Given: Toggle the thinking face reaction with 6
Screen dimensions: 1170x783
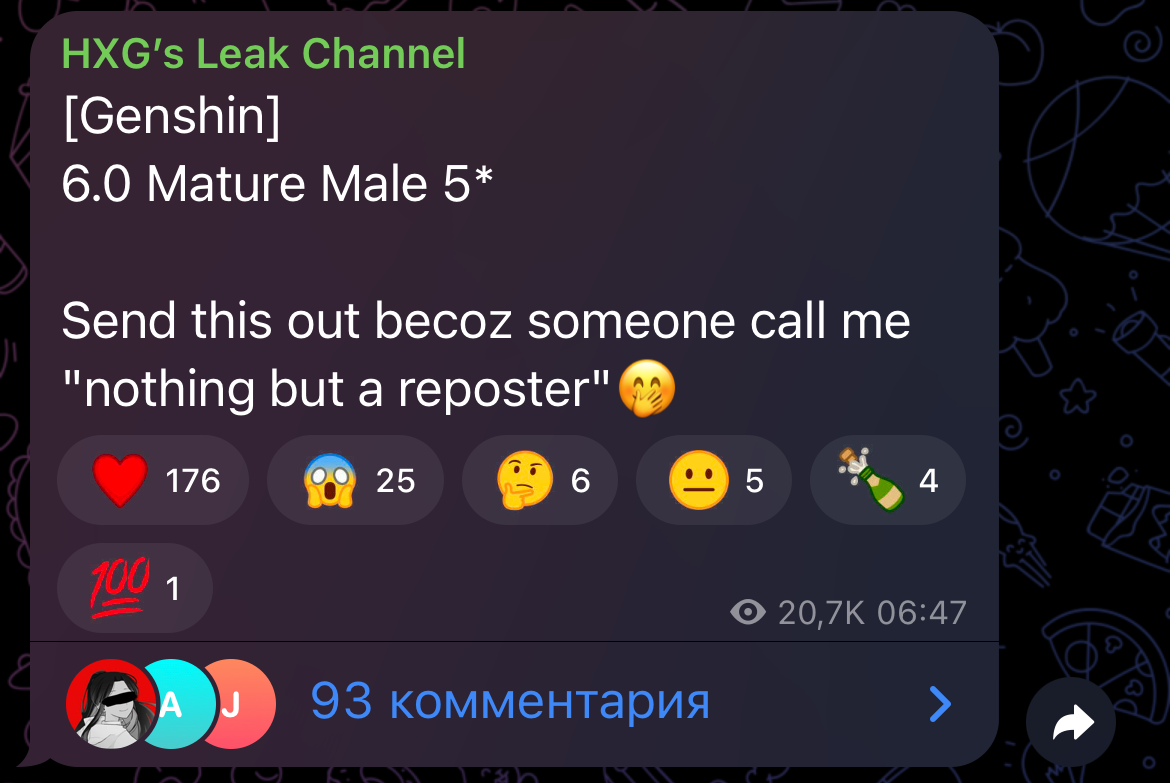Looking at the screenshot, I should coord(539,480).
